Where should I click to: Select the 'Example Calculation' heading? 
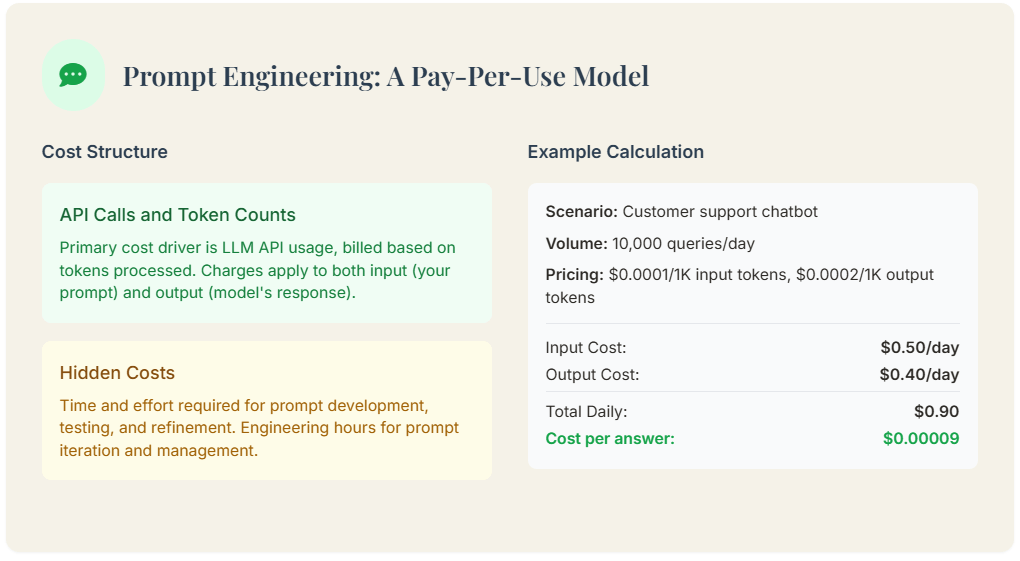615,152
